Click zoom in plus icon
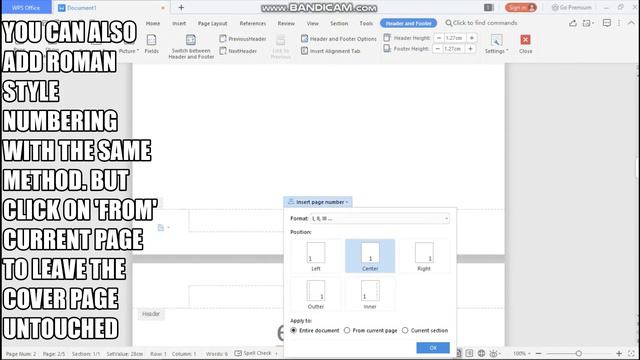 point(619,353)
